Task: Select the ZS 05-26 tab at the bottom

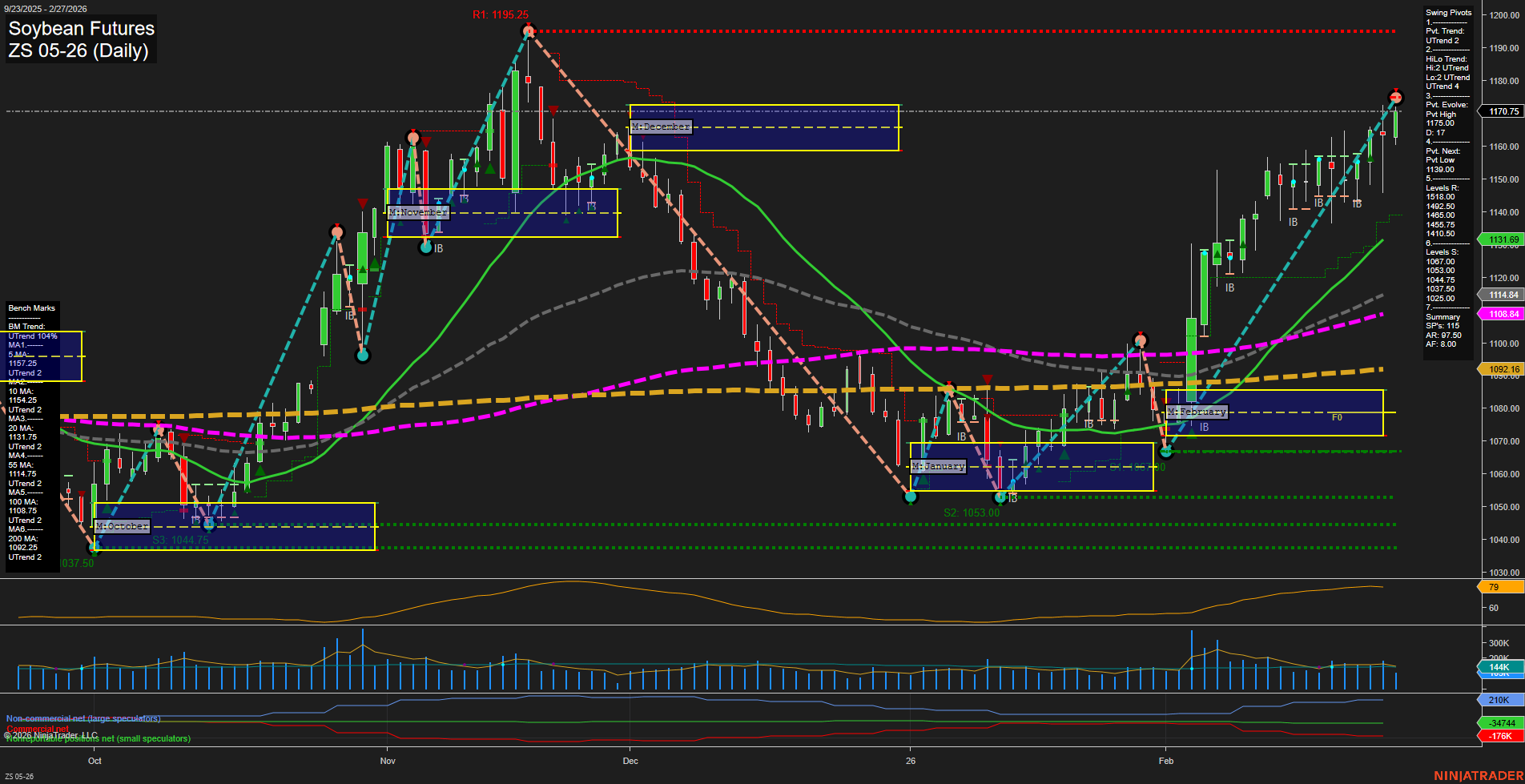Action: click(x=19, y=776)
